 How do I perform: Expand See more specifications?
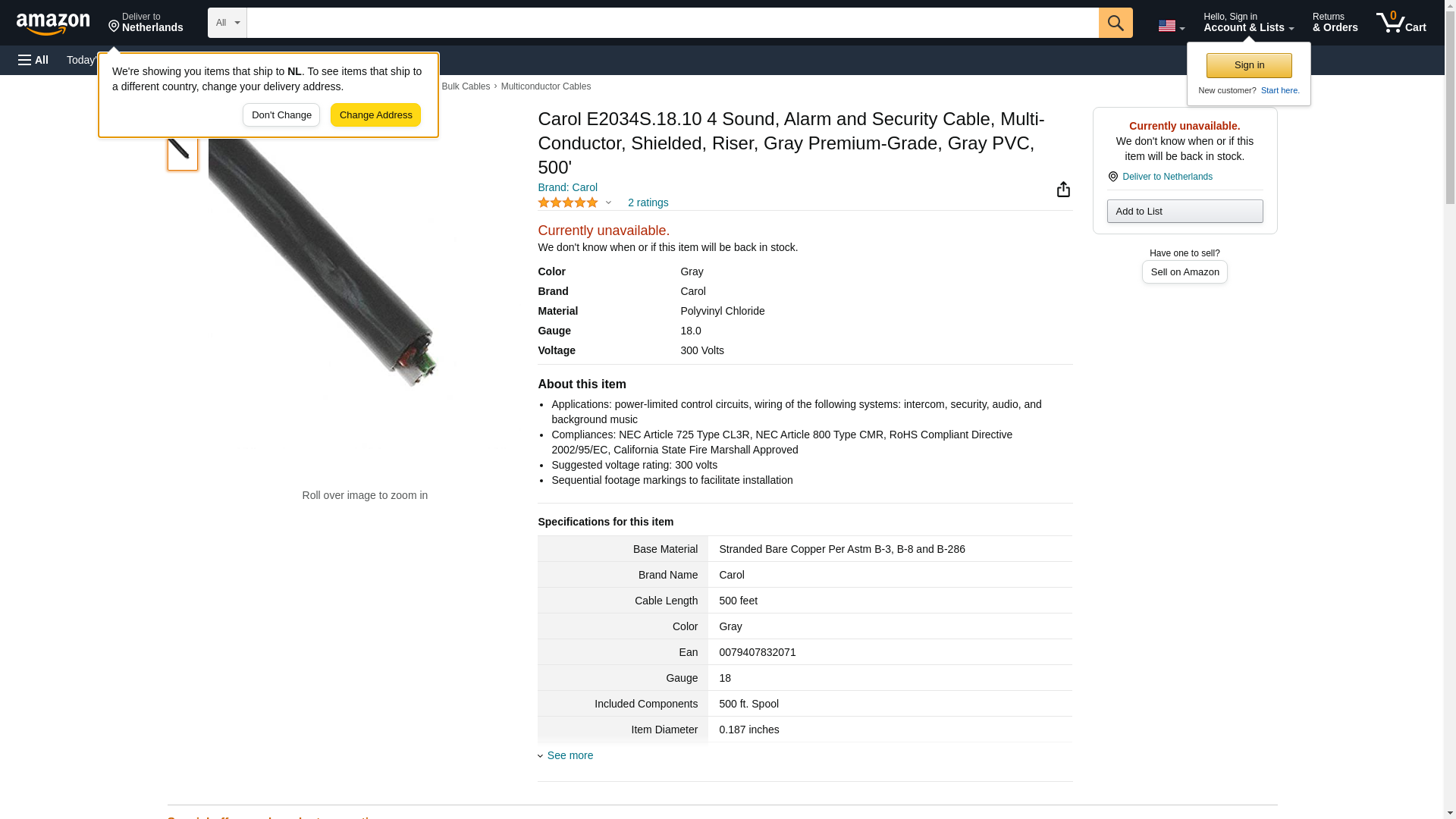coord(570,755)
